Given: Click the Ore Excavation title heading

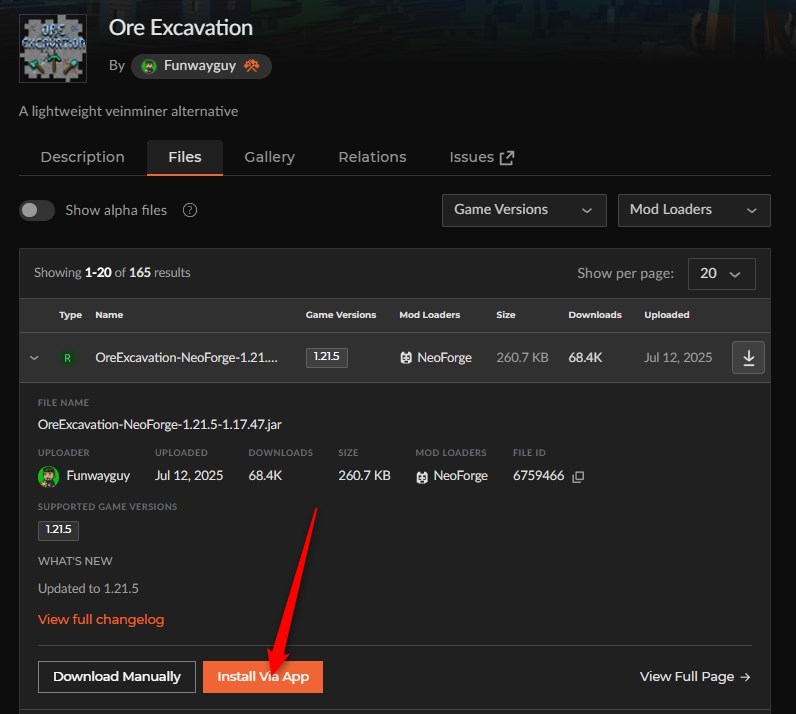Looking at the screenshot, I should point(181,27).
